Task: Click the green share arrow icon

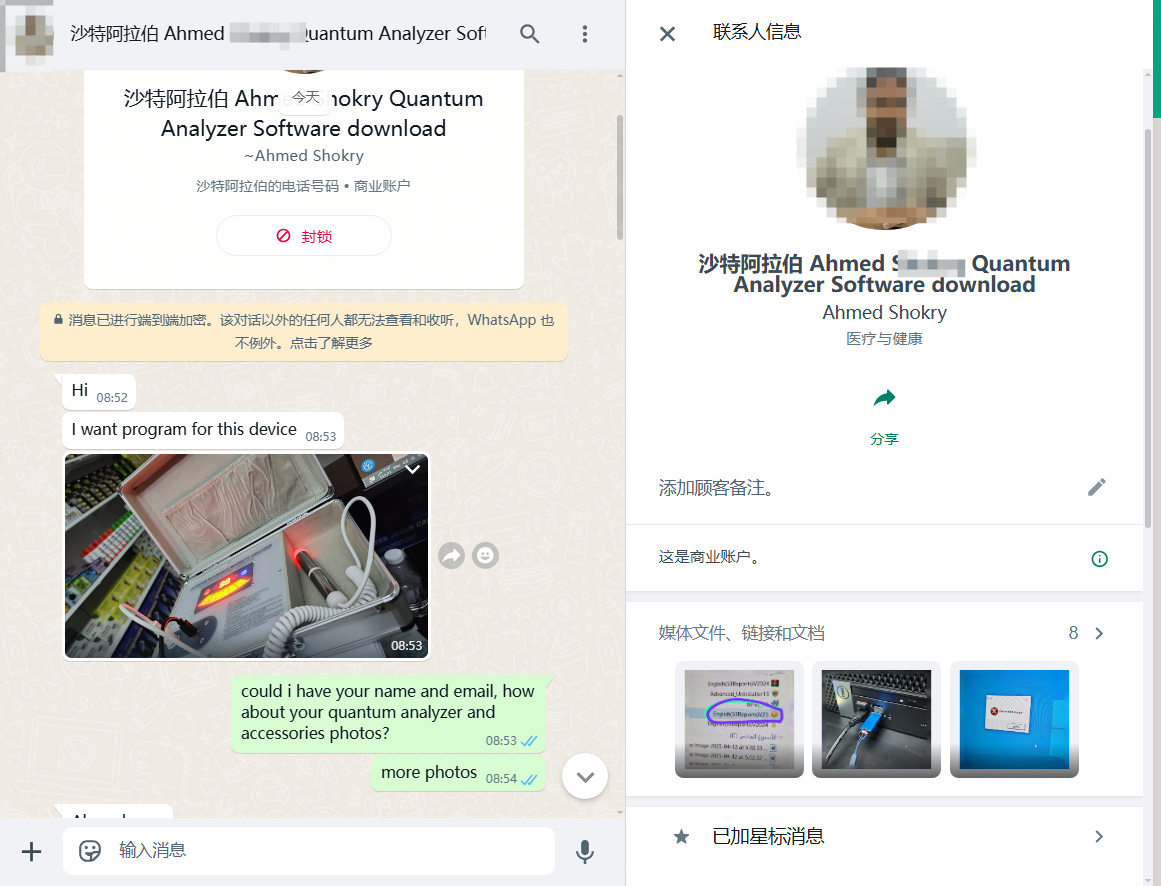Action: pyautogui.click(x=884, y=399)
